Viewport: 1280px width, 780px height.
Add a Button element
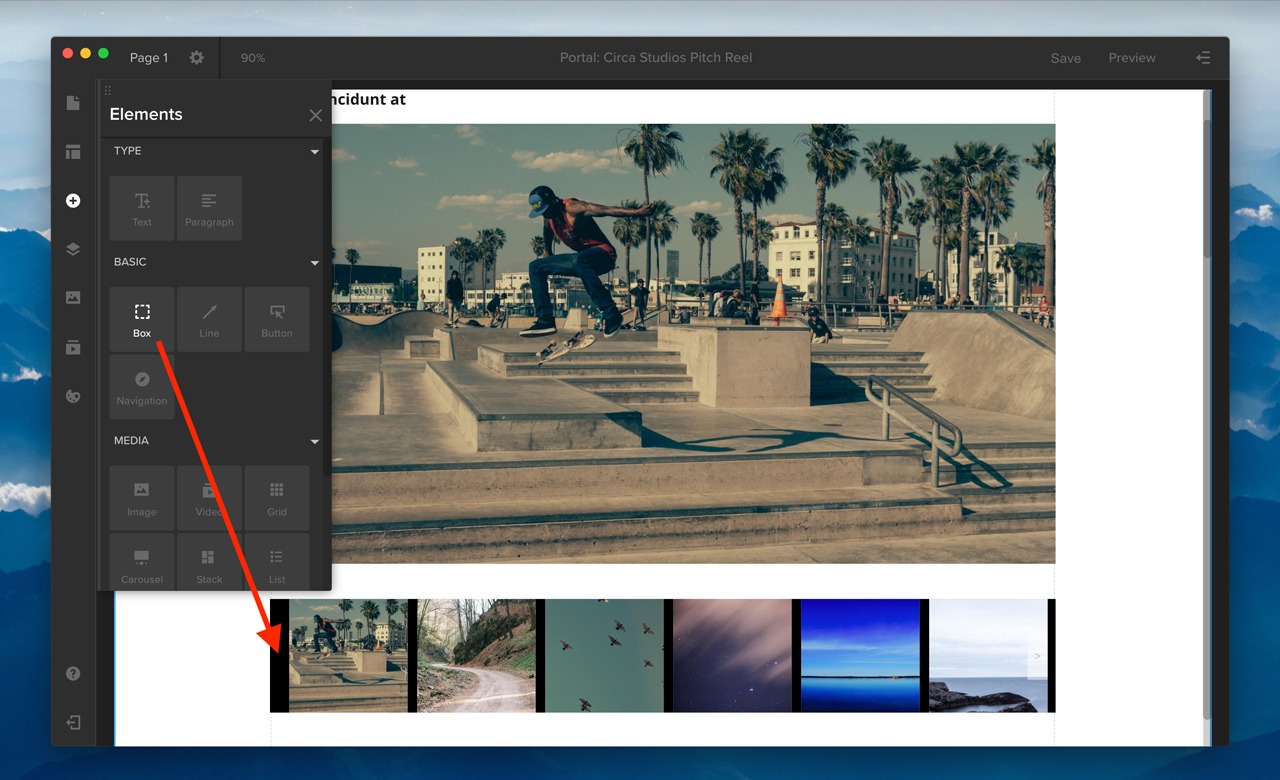coord(277,319)
